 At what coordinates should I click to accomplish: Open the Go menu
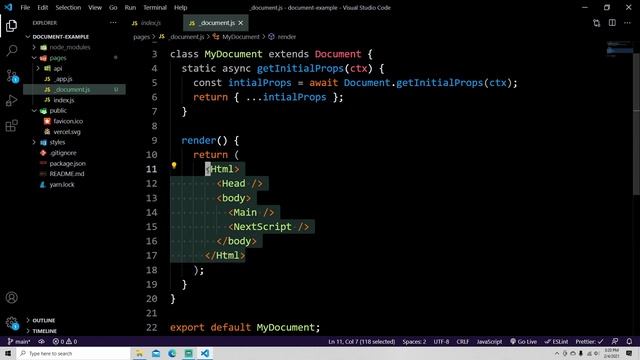tap(113, 7)
